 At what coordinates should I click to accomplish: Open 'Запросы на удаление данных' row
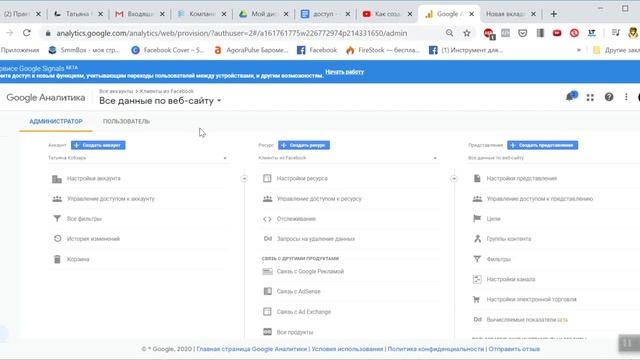coord(349,239)
